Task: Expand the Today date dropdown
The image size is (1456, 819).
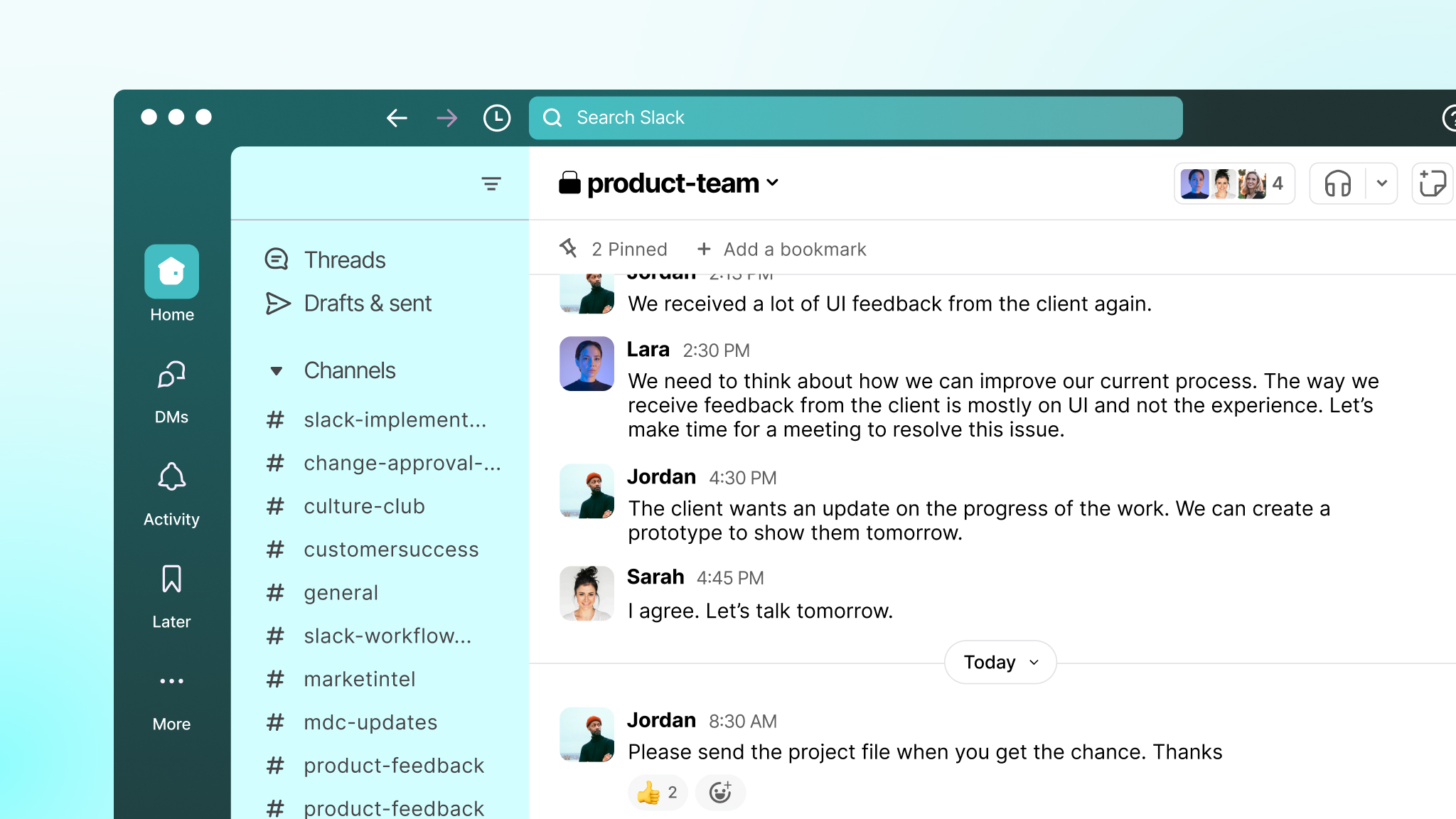Action: (1000, 663)
